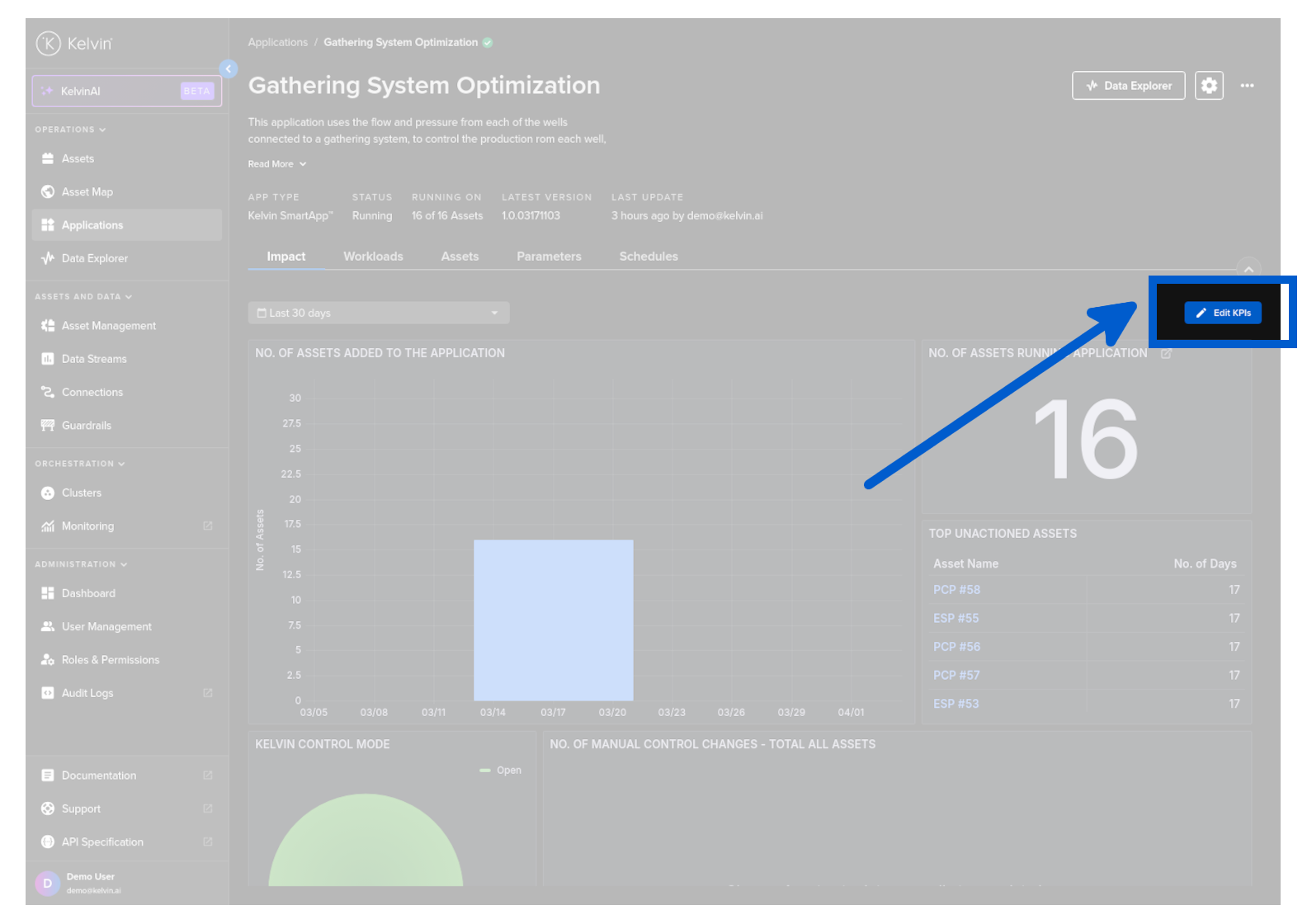Click the Edit KPIs button

(1222, 313)
